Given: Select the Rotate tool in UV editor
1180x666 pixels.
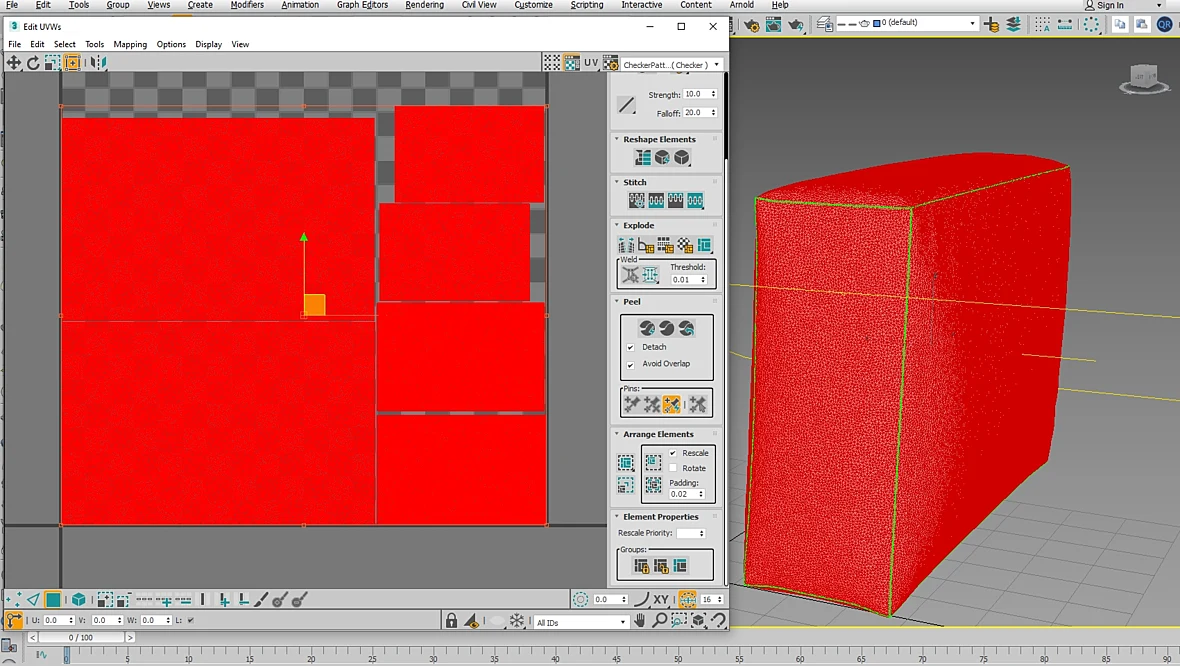Looking at the screenshot, I should point(33,63).
